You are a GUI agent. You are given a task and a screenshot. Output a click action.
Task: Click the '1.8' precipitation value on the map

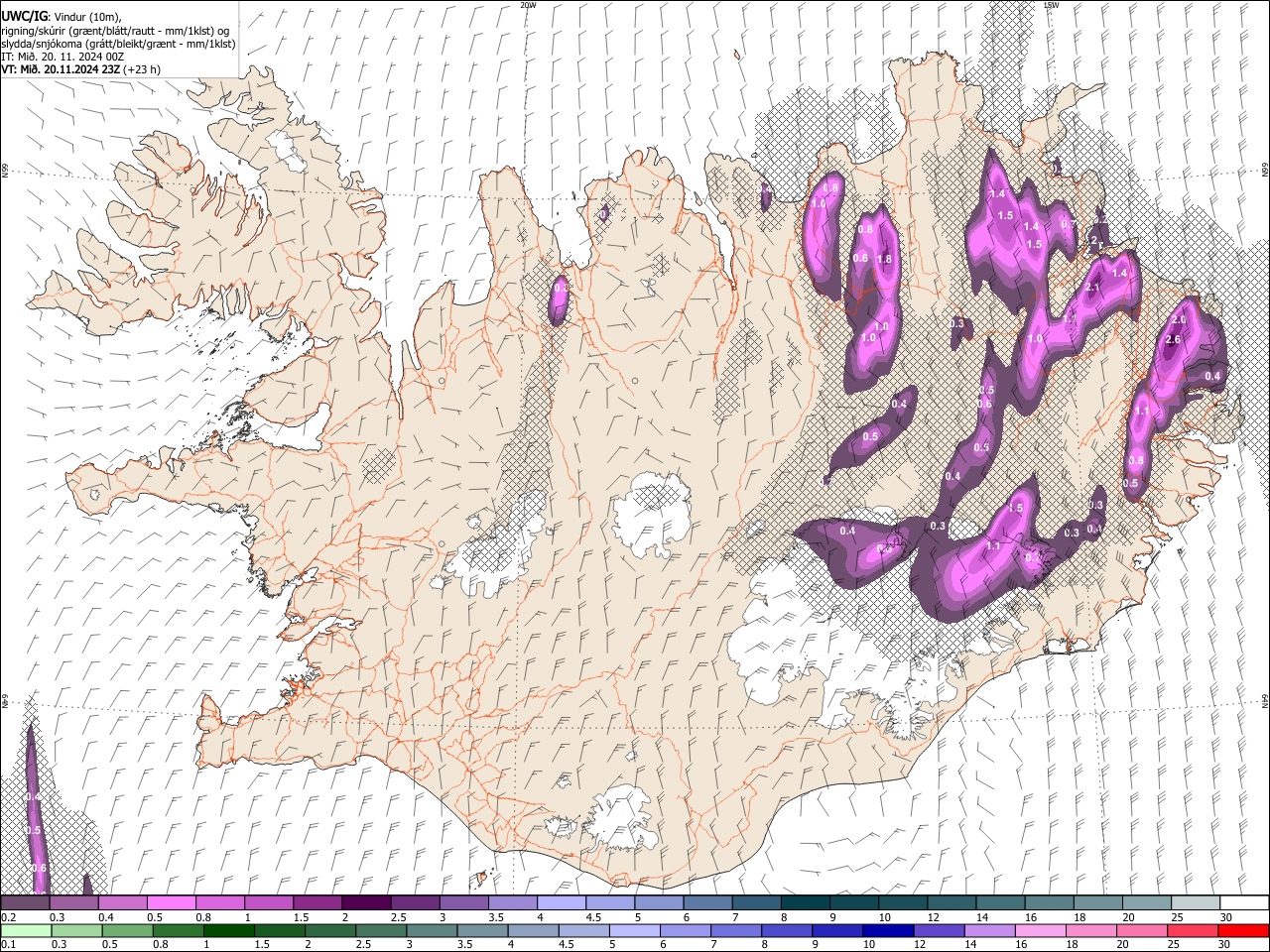[886, 260]
